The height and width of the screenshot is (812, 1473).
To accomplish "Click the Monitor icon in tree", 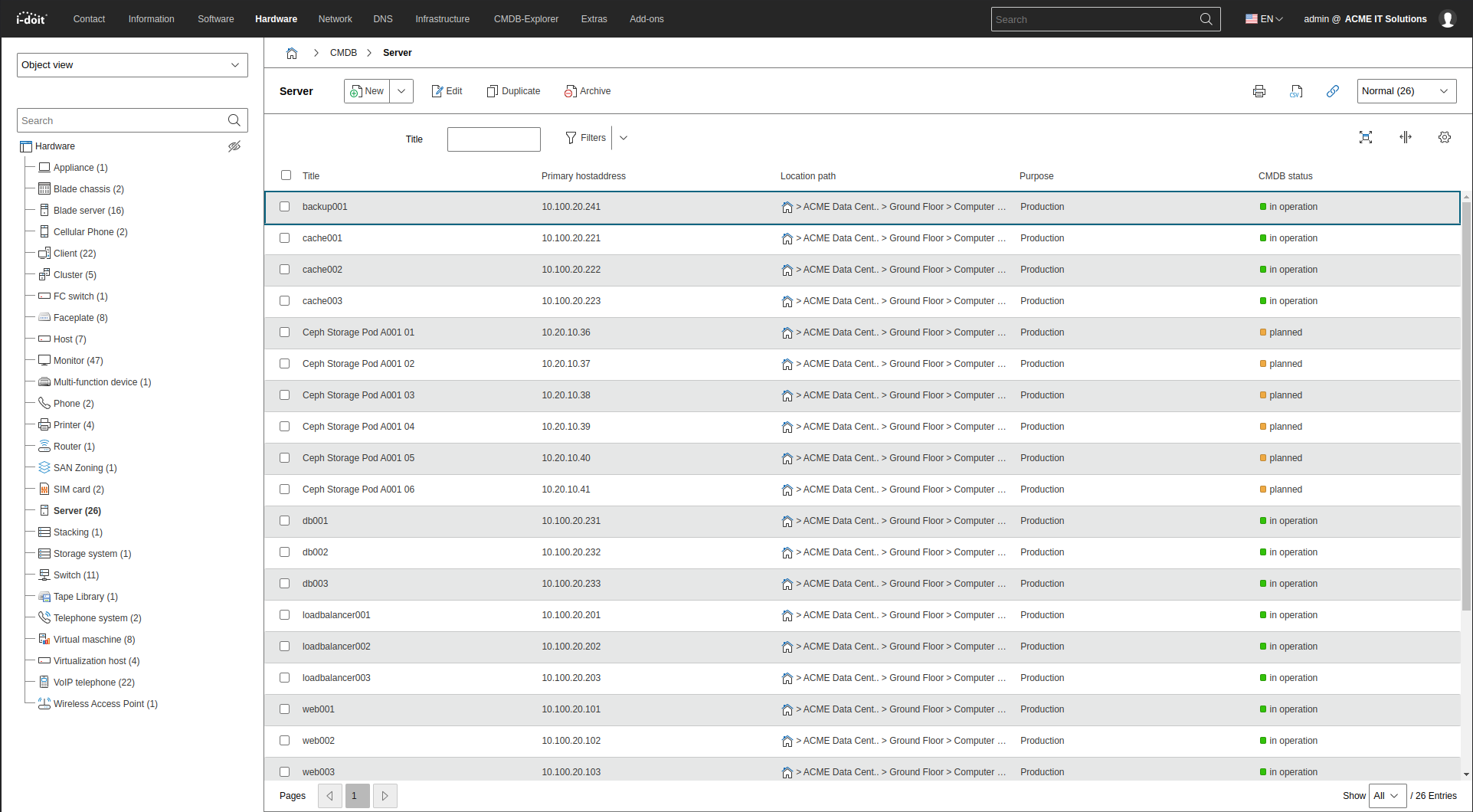I will 44,360.
